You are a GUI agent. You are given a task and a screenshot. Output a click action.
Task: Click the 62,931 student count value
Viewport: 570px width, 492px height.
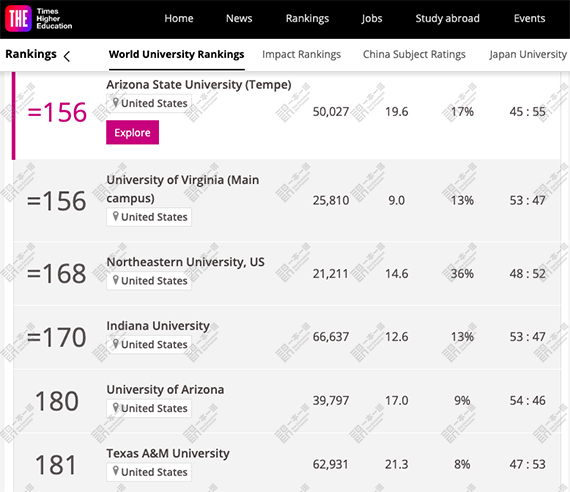coord(331,464)
